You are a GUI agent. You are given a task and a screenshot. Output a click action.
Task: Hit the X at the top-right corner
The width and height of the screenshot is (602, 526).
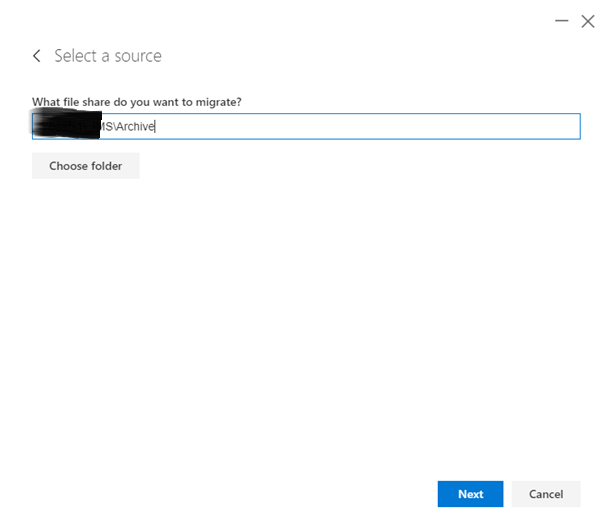click(x=588, y=20)
